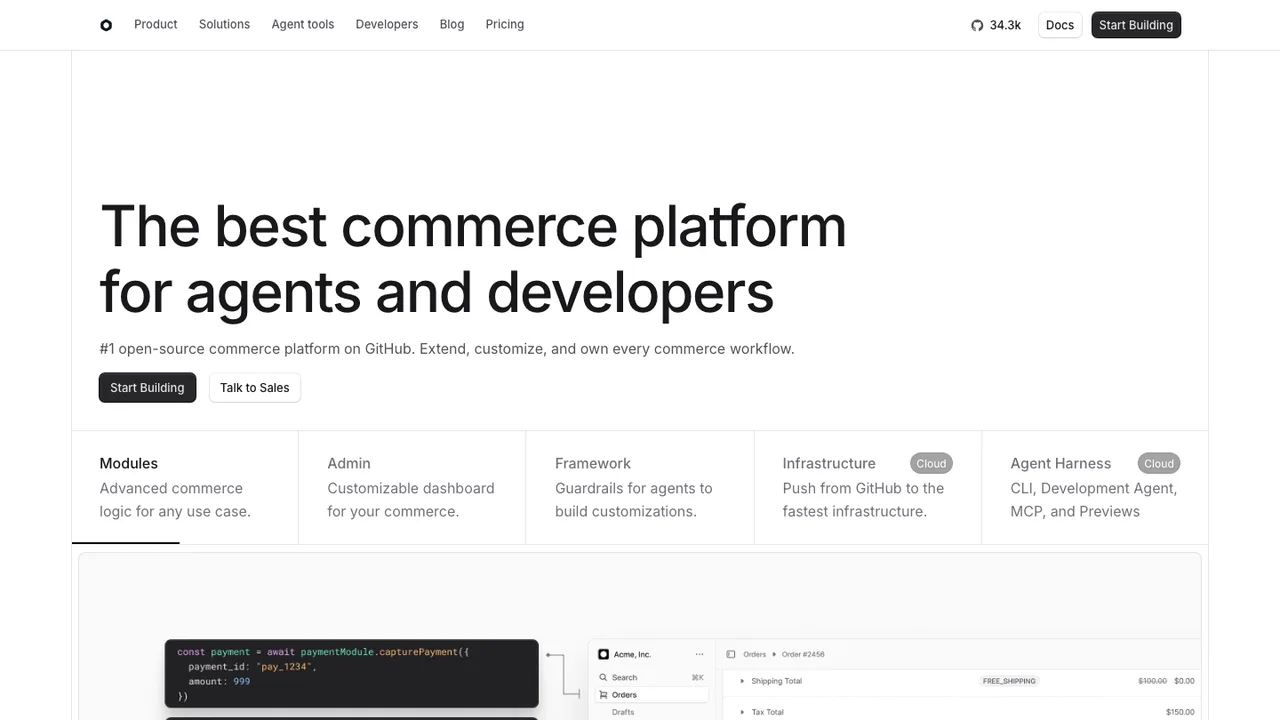Select Drafts in the Acme sidebar
The height and width of the screenshot is (720, 1280).
(623, 712)
